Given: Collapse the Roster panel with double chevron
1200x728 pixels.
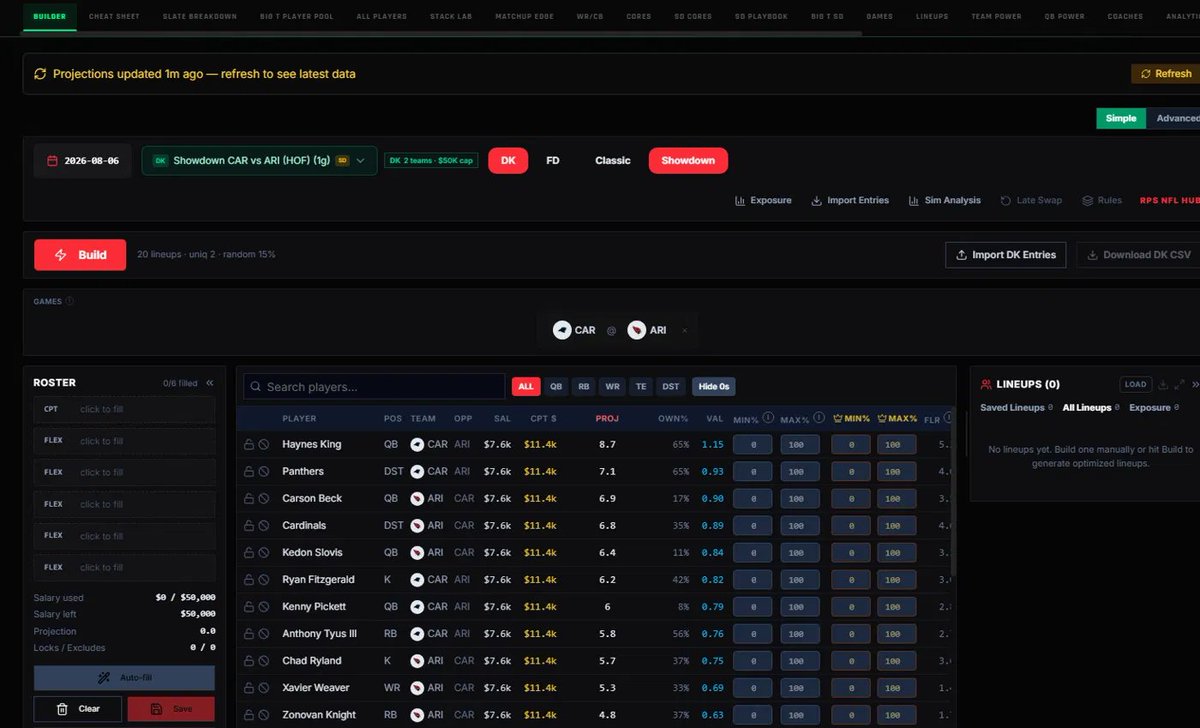Looking at the screenshot, I should pos(210,383).
